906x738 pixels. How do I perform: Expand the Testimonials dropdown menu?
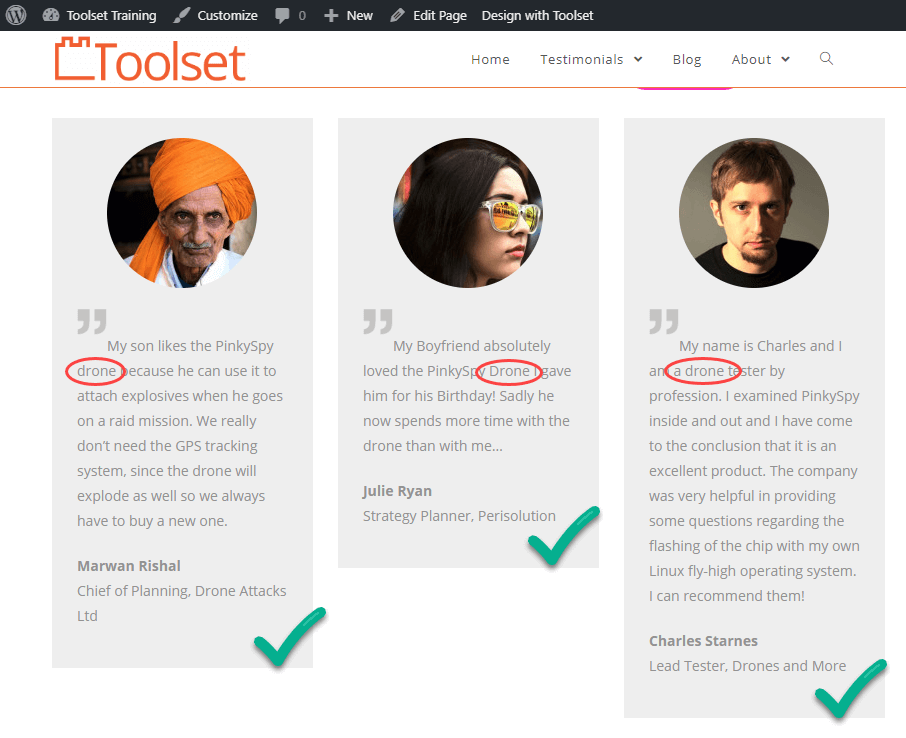pos(591,59)
